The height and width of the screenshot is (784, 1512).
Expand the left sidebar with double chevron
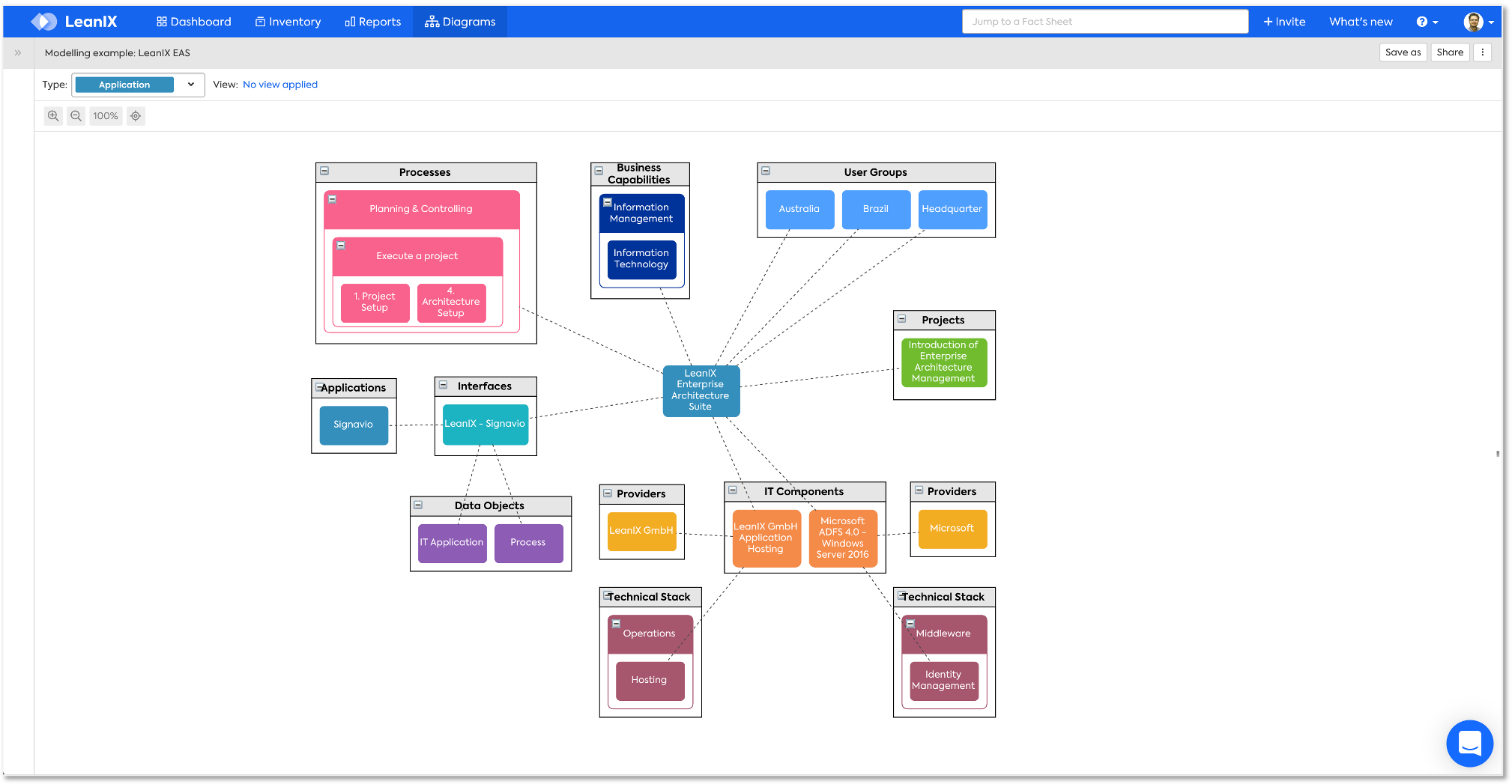18,53
